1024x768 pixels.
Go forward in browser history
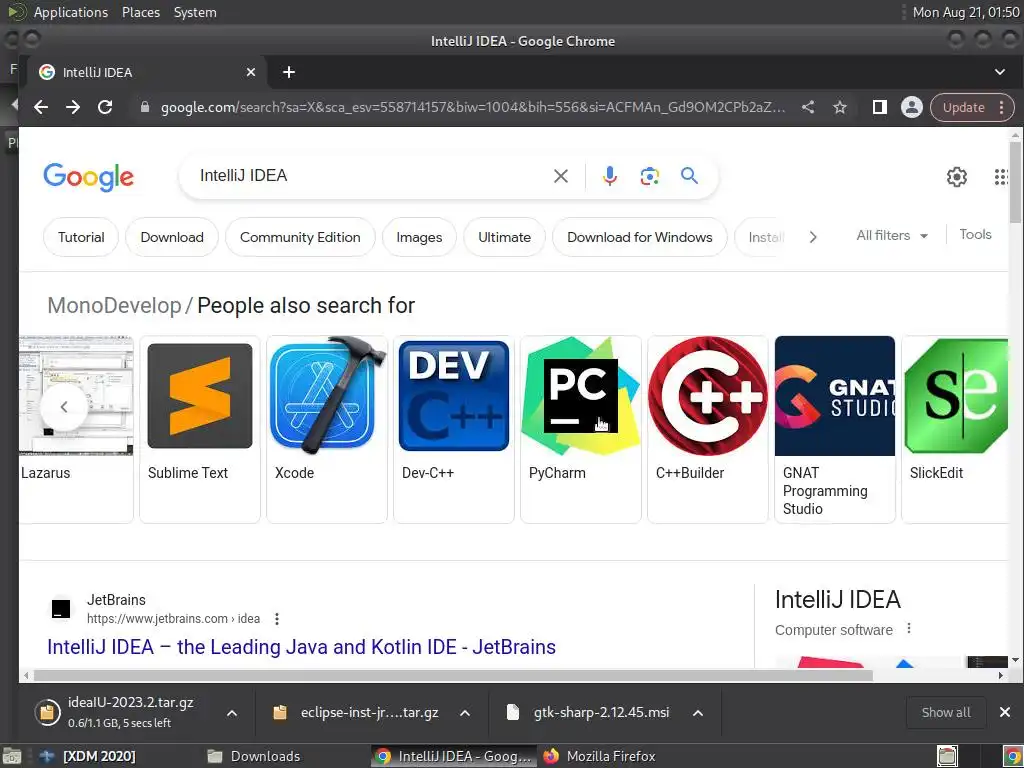[x=73, y=107]
